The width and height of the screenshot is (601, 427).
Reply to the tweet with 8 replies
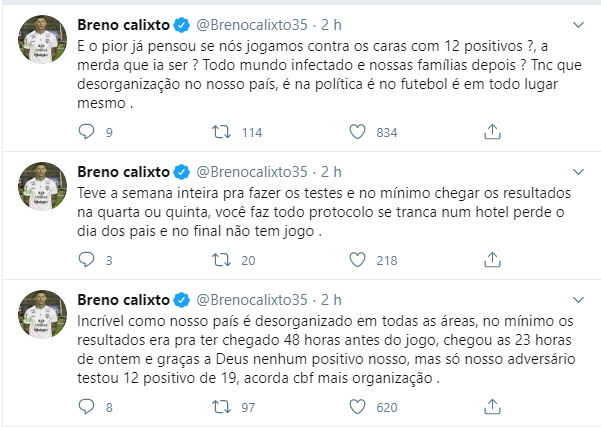point(85,407)
